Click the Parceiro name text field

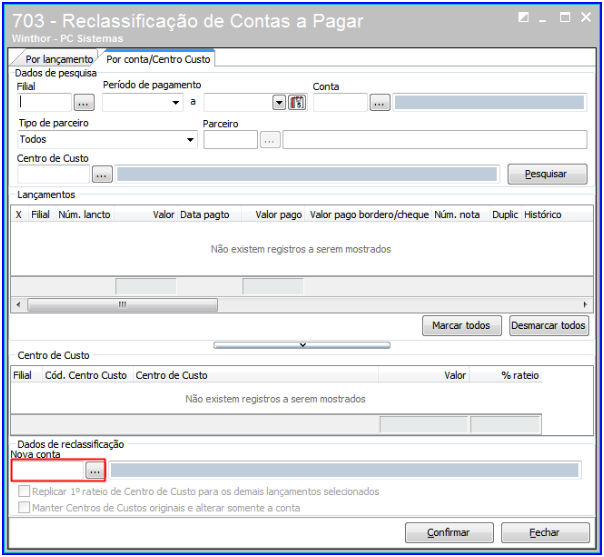tap(435, 140)
